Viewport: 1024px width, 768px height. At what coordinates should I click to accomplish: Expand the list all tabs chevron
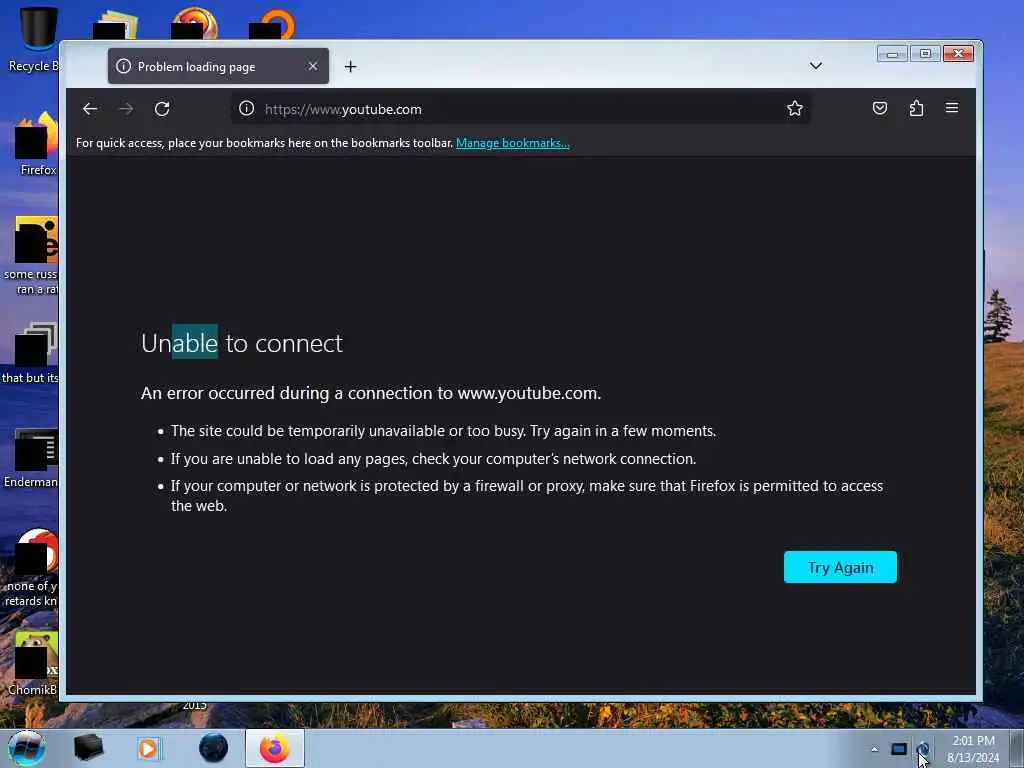(x=816, y=65)
